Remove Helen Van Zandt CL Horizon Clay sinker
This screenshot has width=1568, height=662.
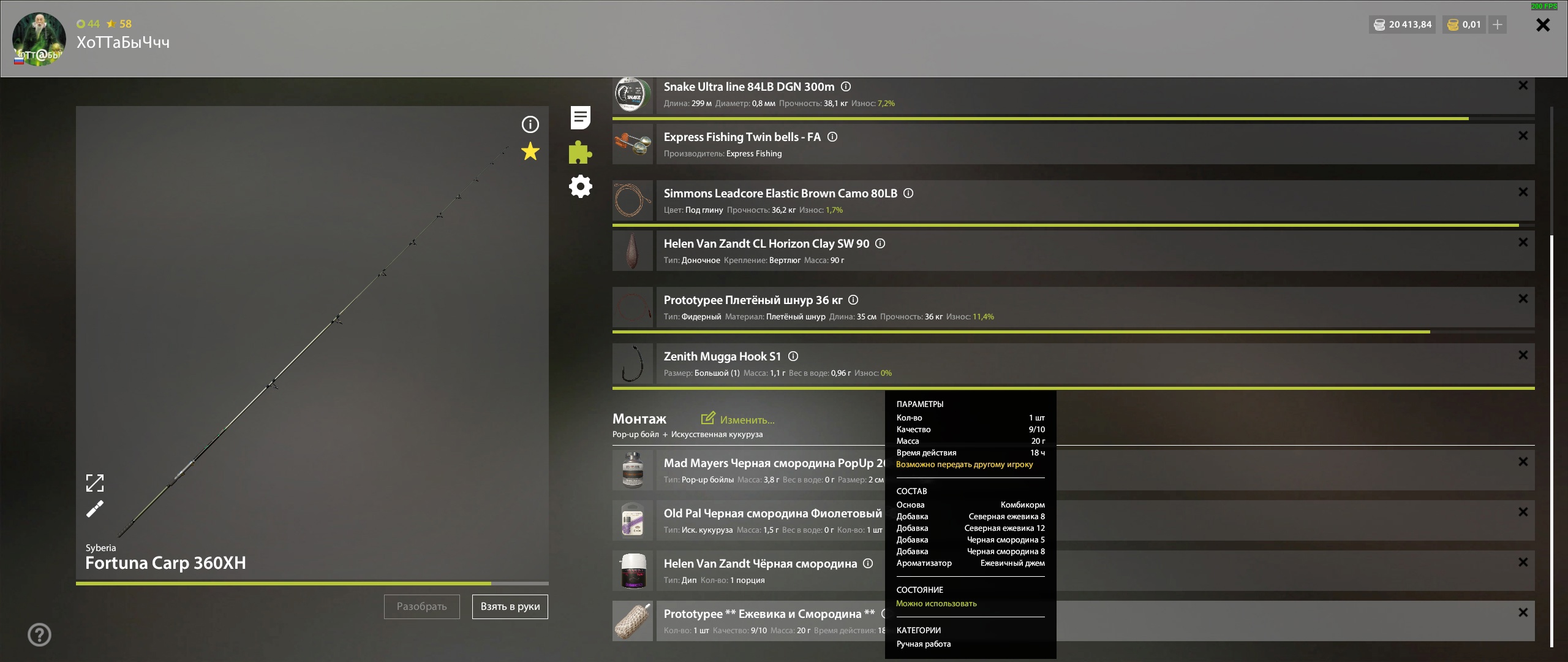click(x=1523, y=242)
